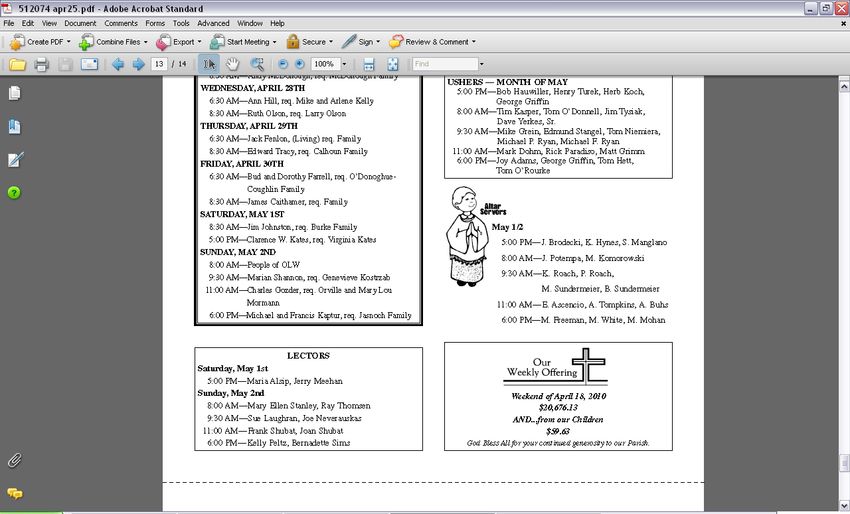The image size is (850, 514).
Task: Click the 'USHERS — MONTH OF MAY' heading
Action: click(x=507, y=82)
